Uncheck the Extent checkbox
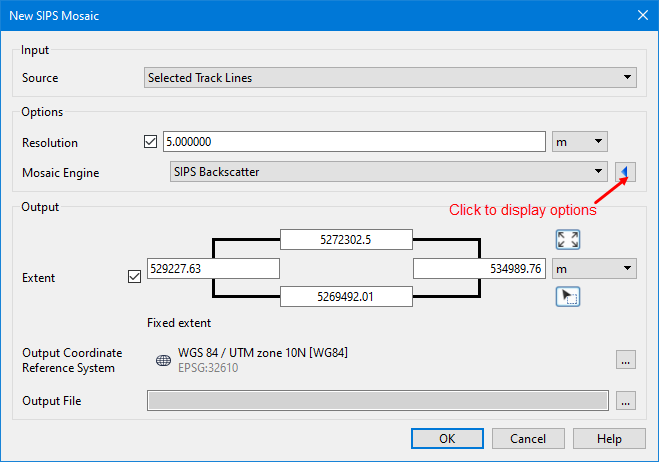The width and height of the screenshot is (659, 462). click(135, 276)
